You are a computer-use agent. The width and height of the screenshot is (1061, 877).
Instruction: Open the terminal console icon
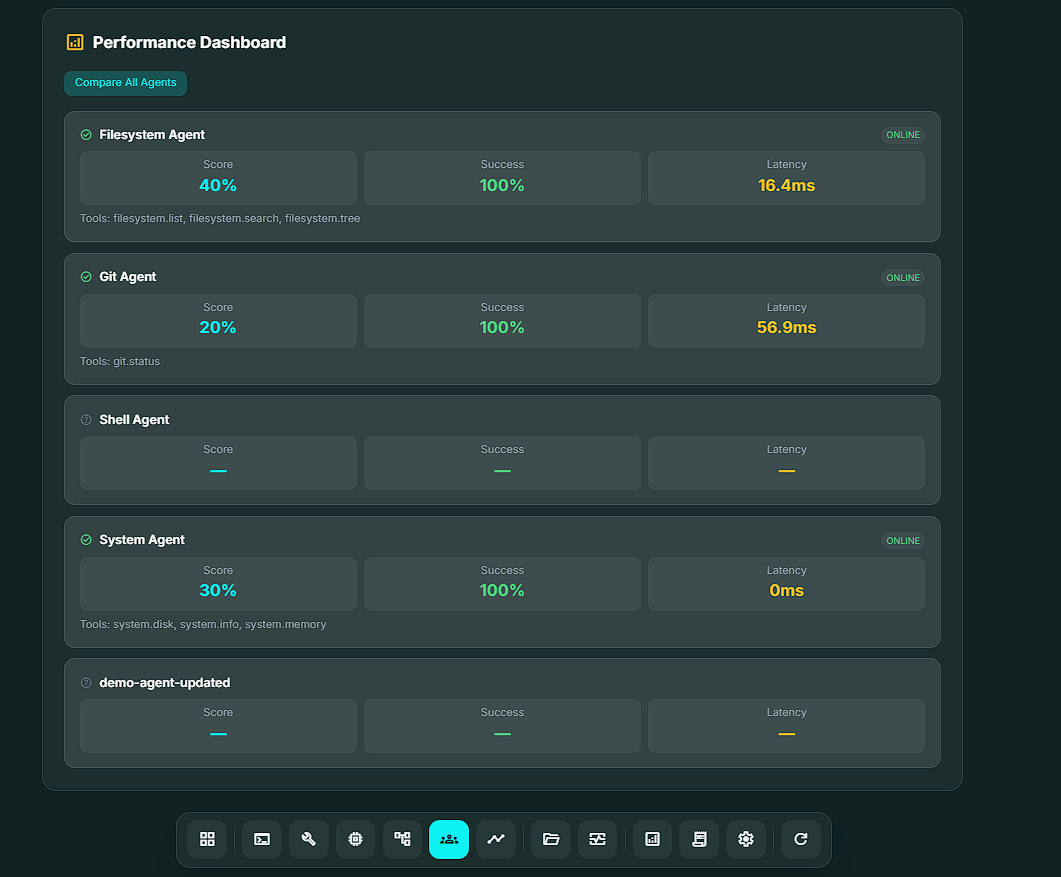(x=262, y=839)
